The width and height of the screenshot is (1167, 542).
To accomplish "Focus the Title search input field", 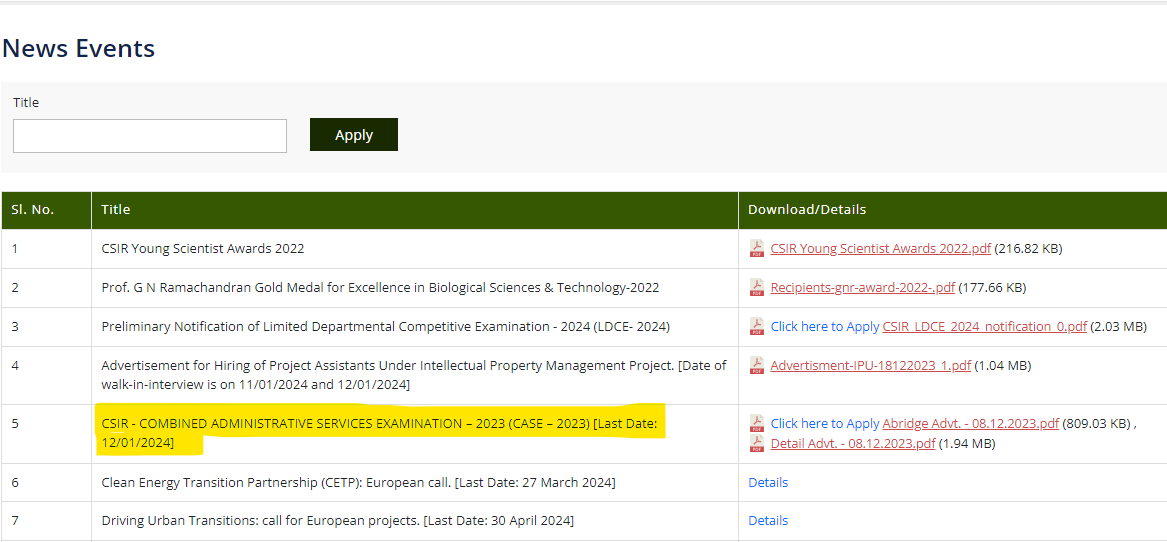I will (x=150, y=136).
